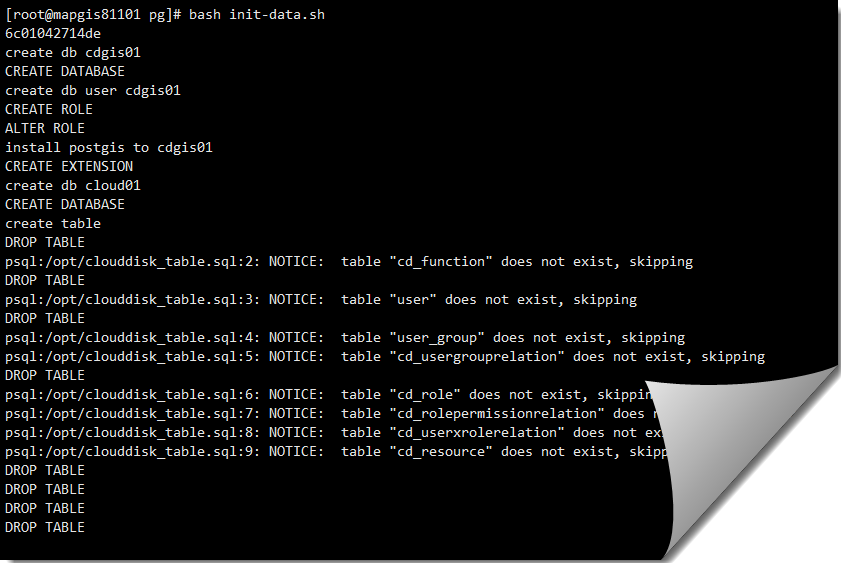The width and height of the screenshot is (841, 563).
Task: Click the NOTICE line for table "user"
Action: [x=321, y=300]
